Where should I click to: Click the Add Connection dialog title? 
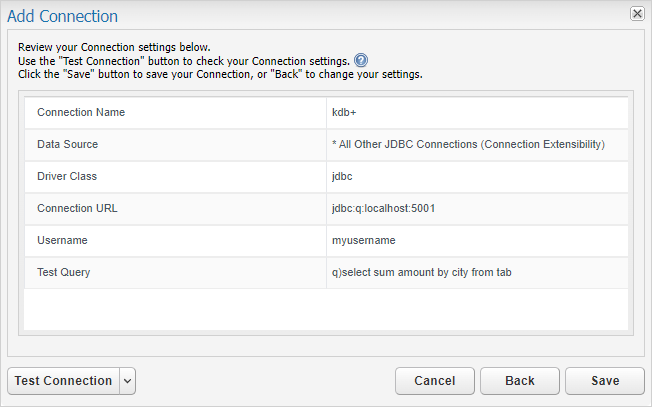click(x=62, y=16)
